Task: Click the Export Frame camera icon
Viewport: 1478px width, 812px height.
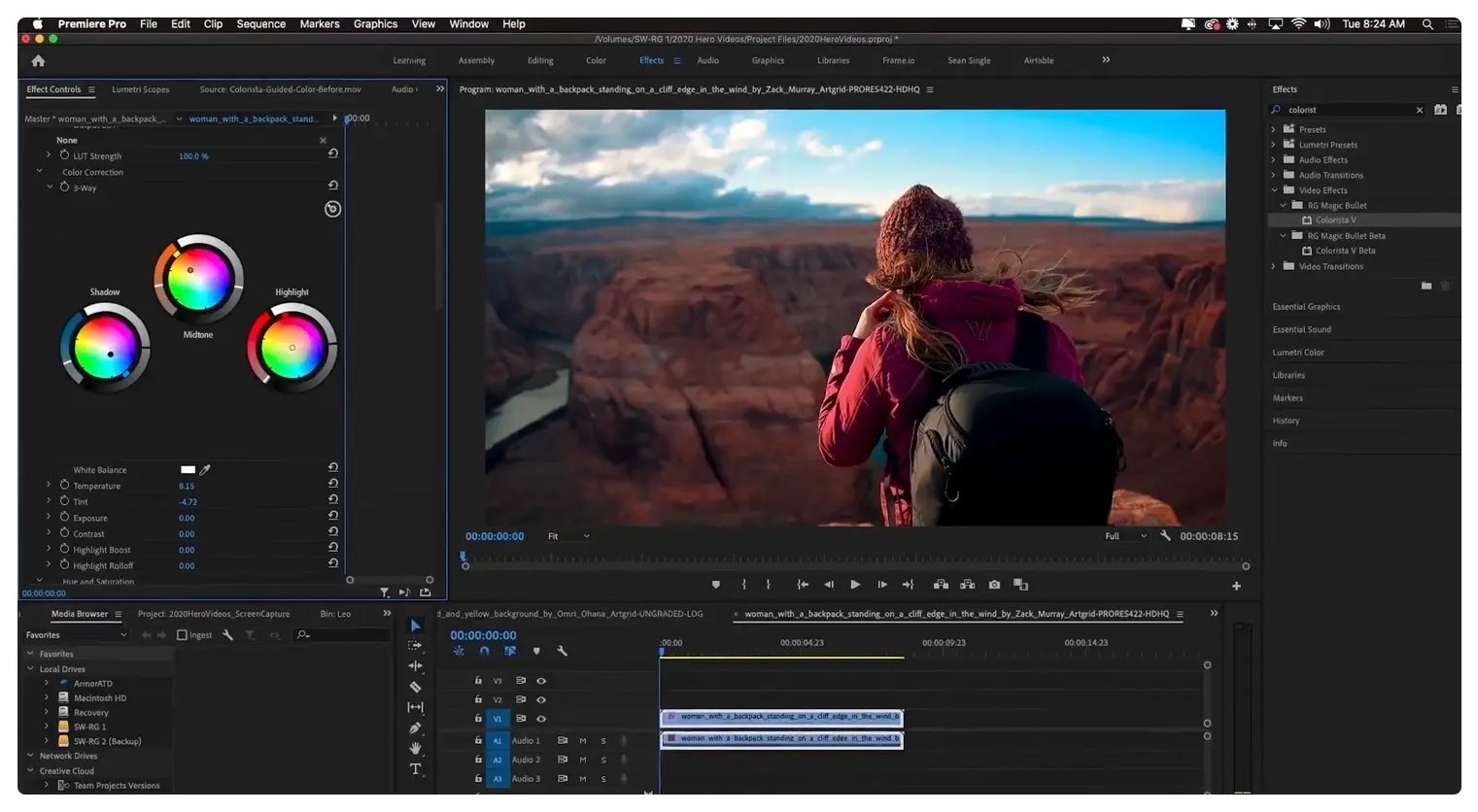Action: pos(994,585)
